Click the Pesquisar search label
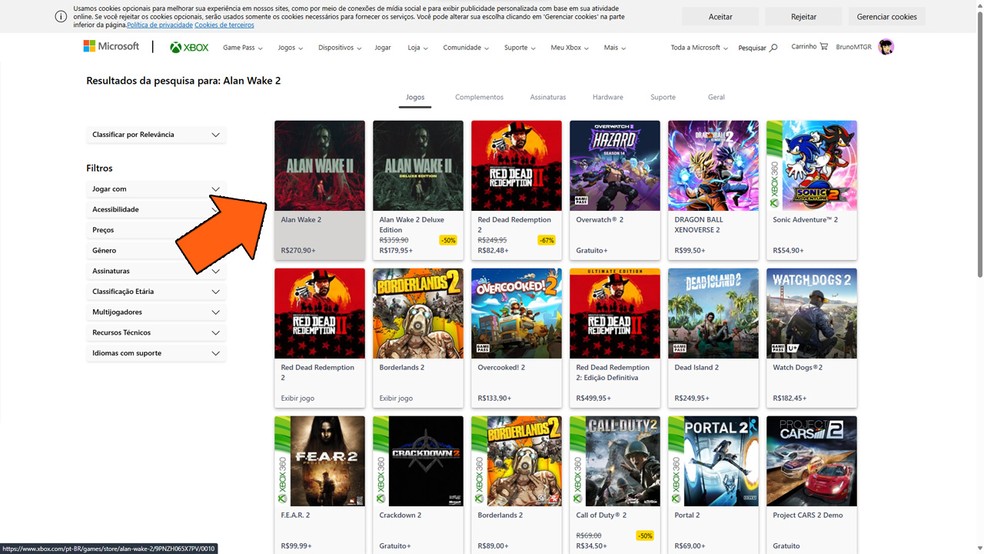 [x=752, y=48]
